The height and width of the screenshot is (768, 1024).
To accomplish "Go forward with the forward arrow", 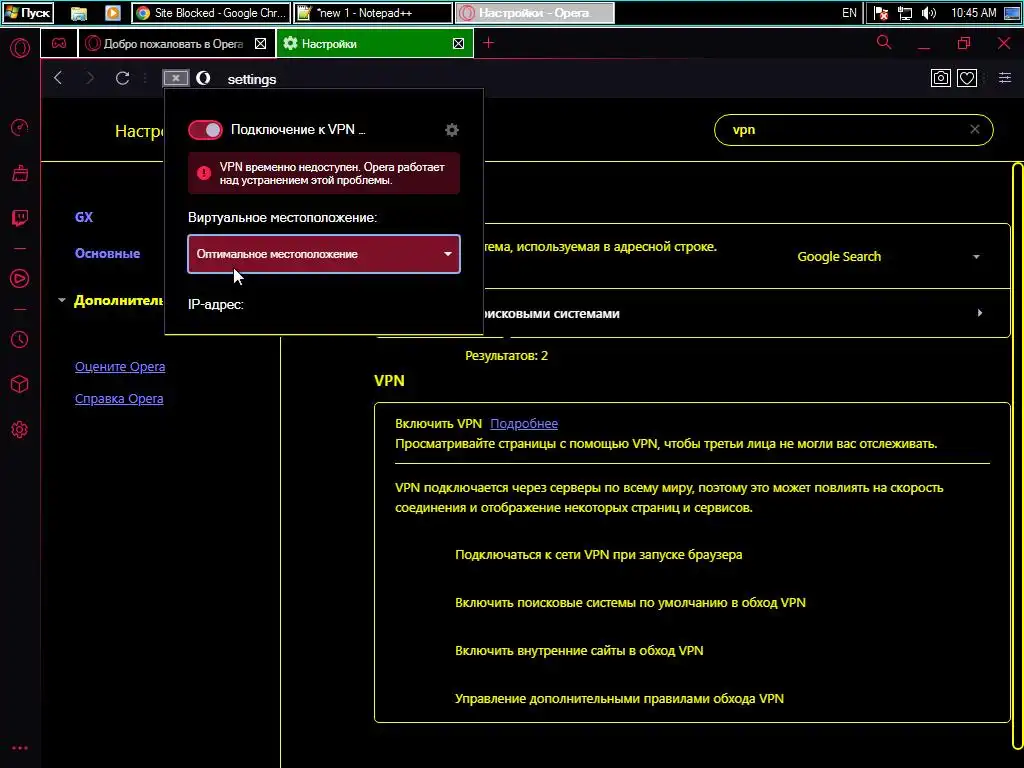I will point(89,78).
